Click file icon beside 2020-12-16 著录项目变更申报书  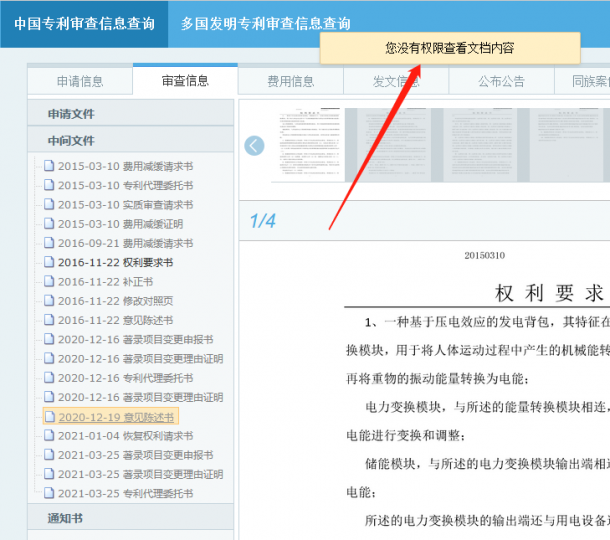49,339
